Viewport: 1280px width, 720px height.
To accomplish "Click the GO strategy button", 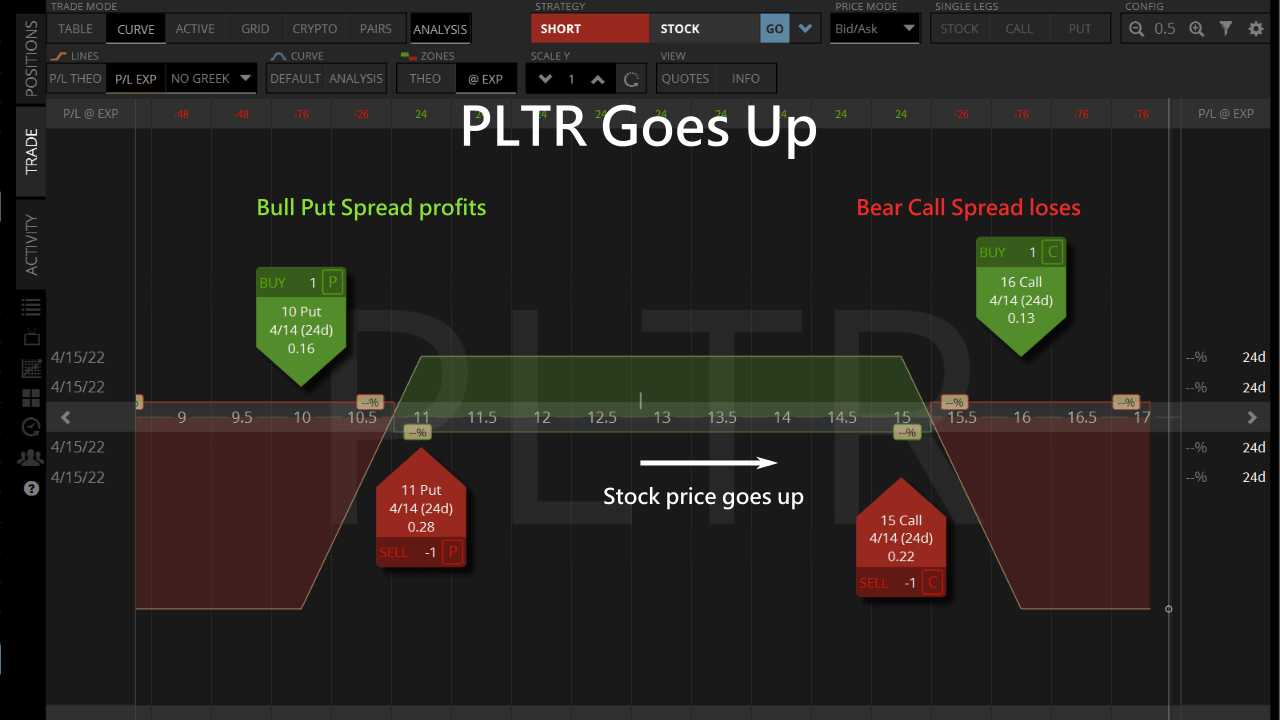I will pos(775,29).
